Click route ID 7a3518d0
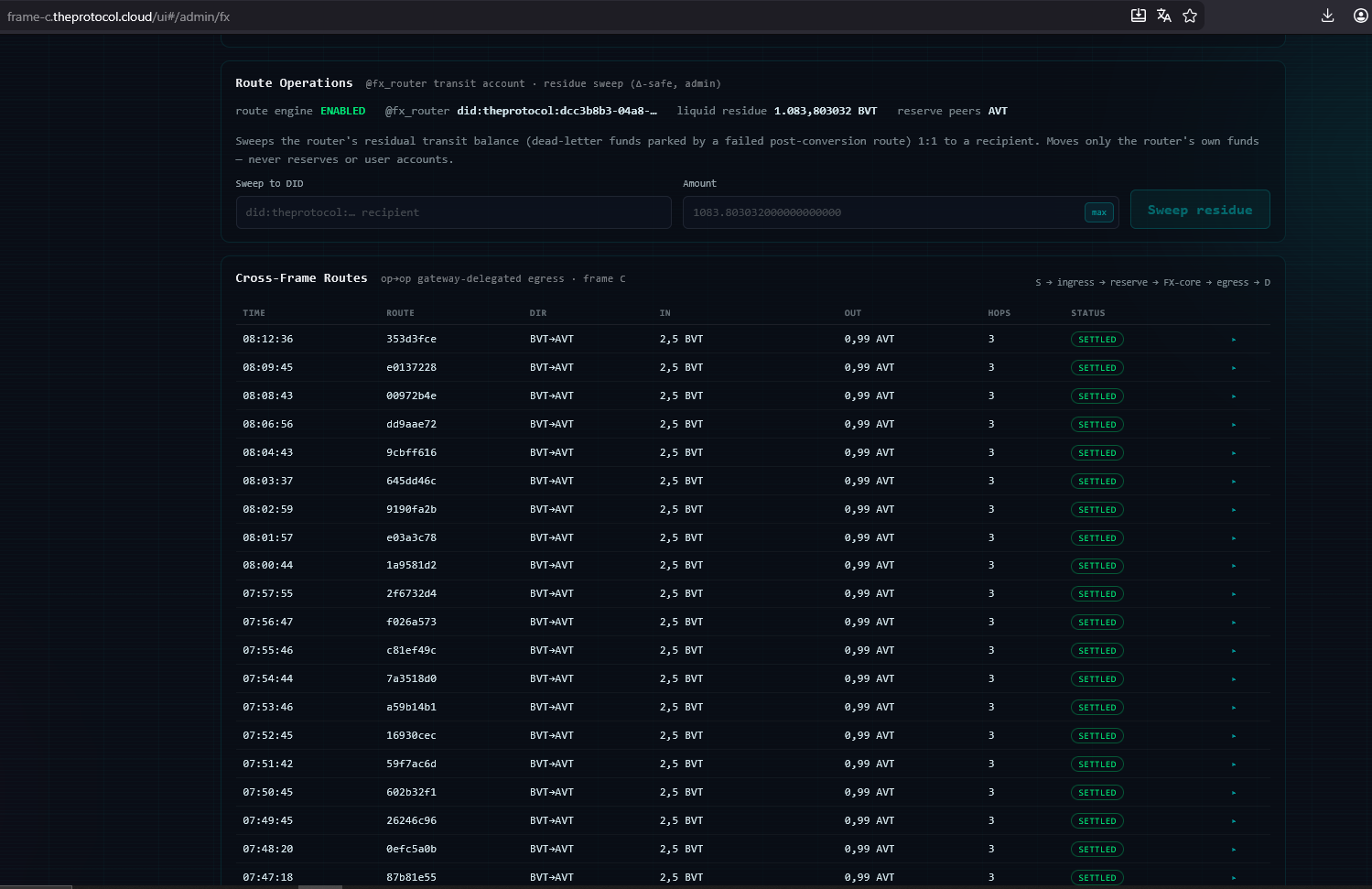Image resolution: width=1372 pixels, height=889 pixels. click(x=411, y=679)
